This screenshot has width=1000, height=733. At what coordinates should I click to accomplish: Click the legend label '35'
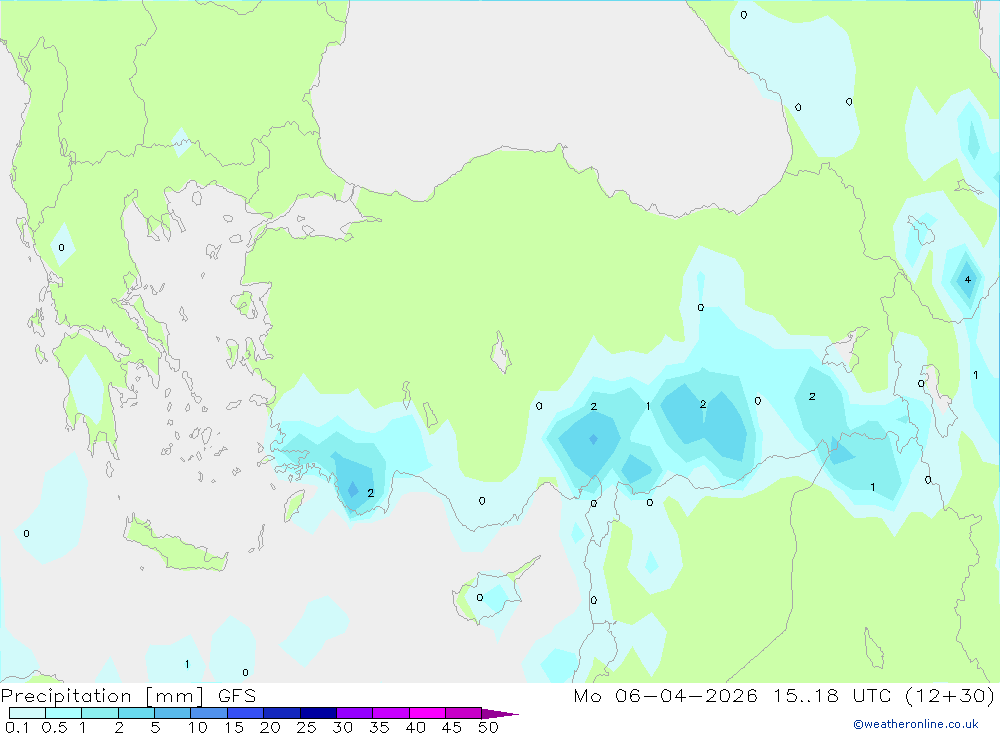click(x=379, y=727)
